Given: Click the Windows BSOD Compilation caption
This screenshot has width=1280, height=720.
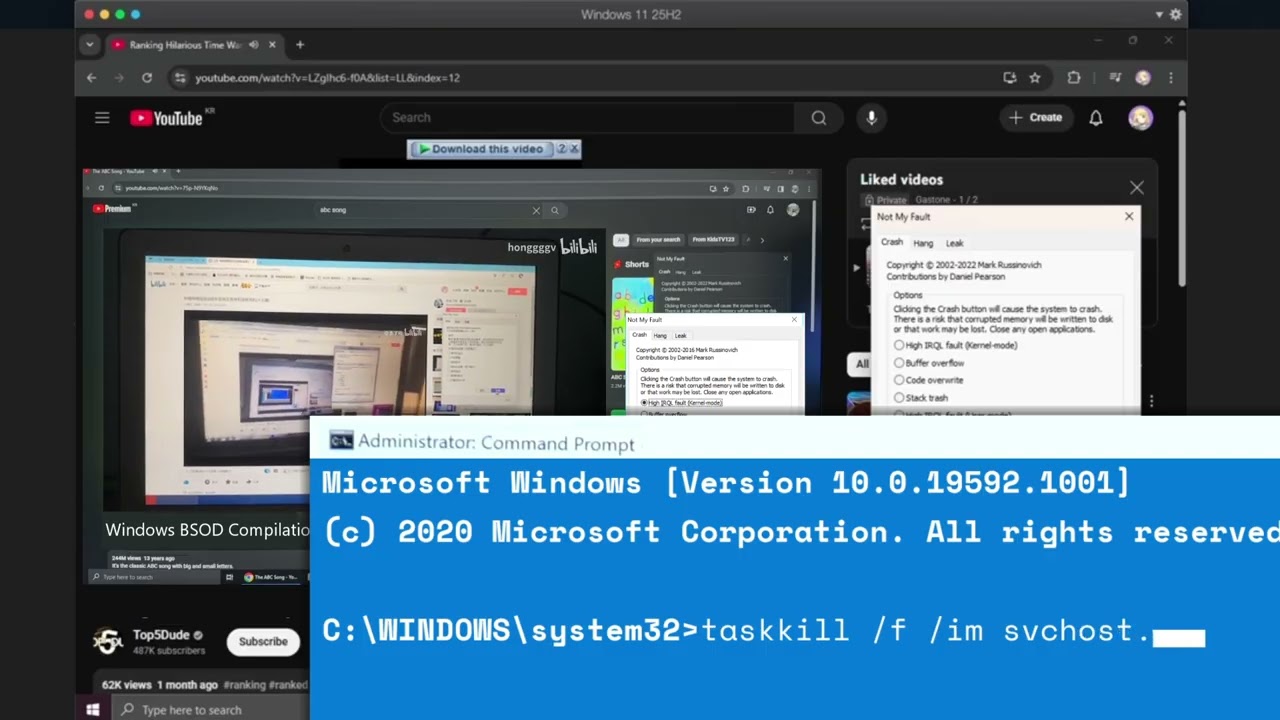Looking at the screenshot, I should [x=208, y=530].
